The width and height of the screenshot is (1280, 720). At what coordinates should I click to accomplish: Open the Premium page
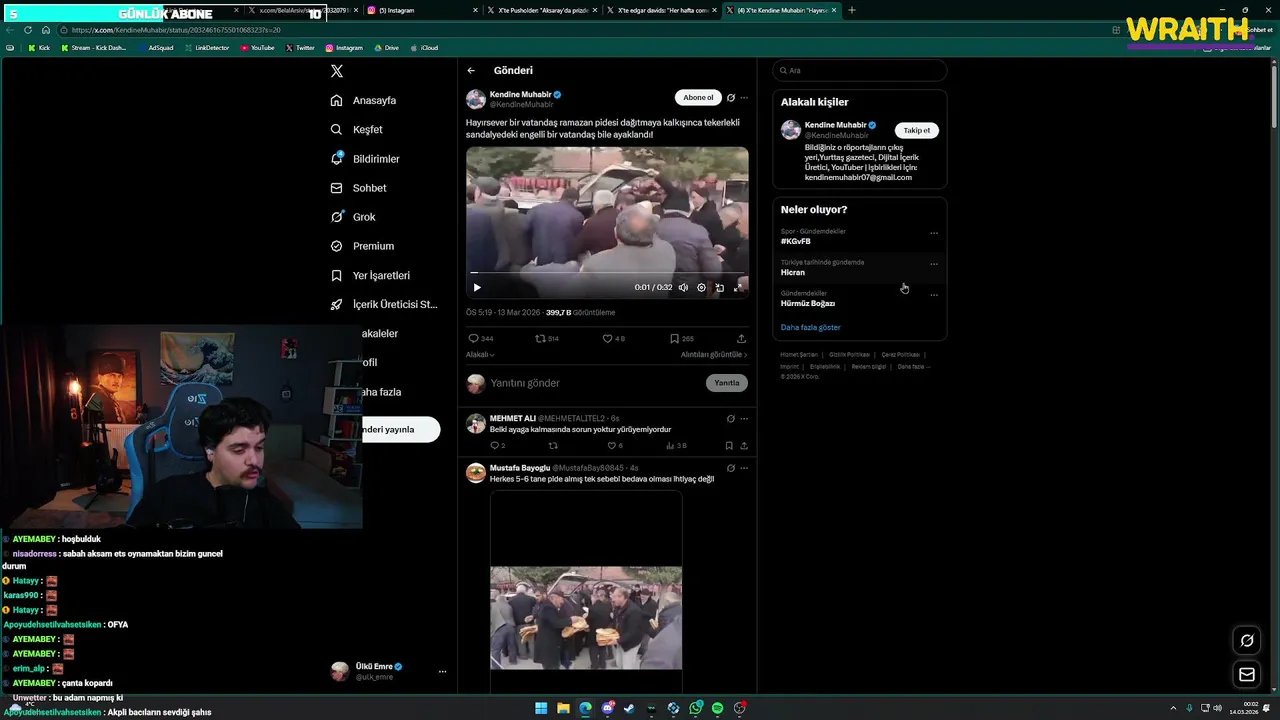pyautogui.click(x=362, y=246)
